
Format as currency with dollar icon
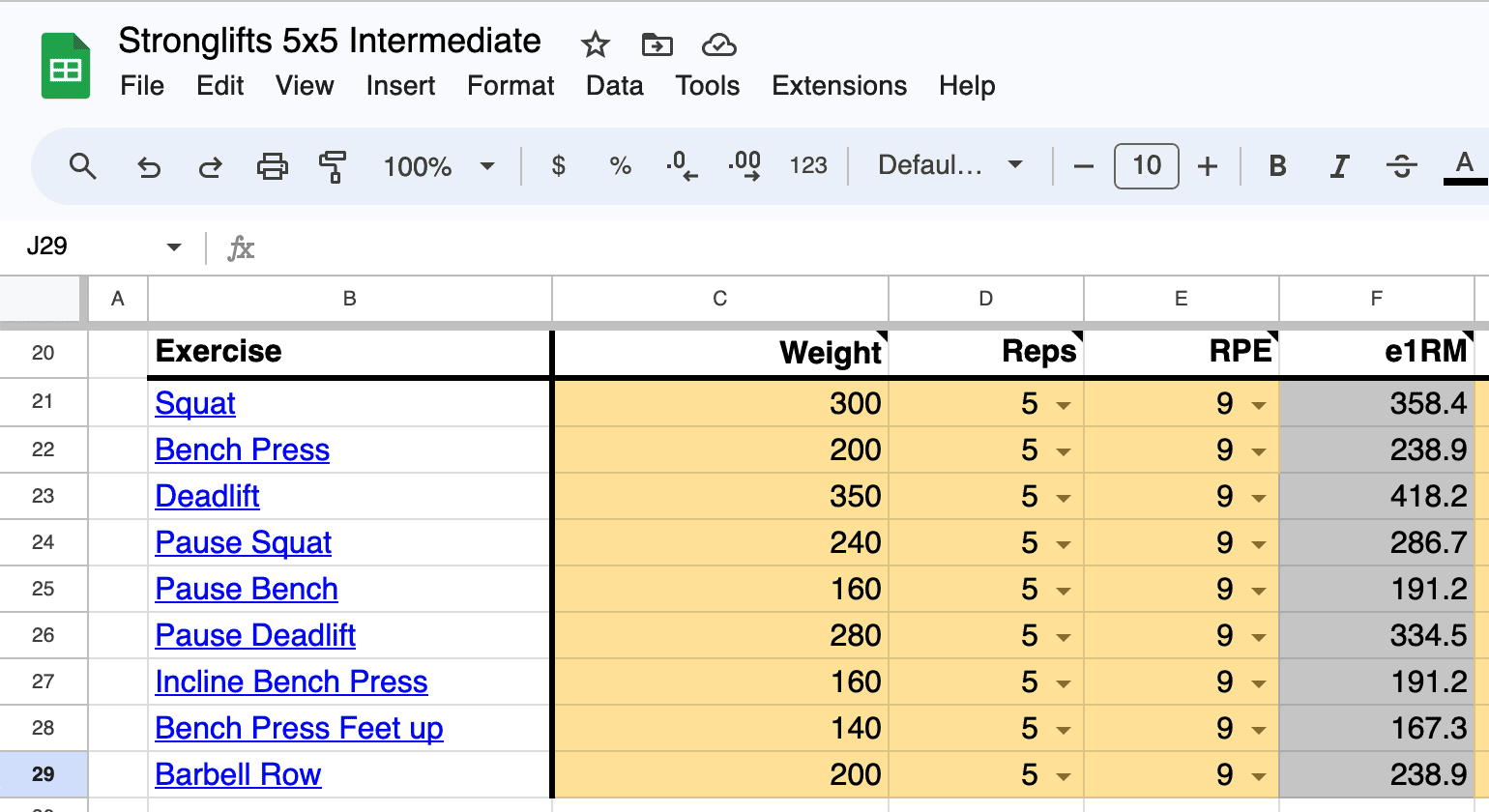pos(558,166)
